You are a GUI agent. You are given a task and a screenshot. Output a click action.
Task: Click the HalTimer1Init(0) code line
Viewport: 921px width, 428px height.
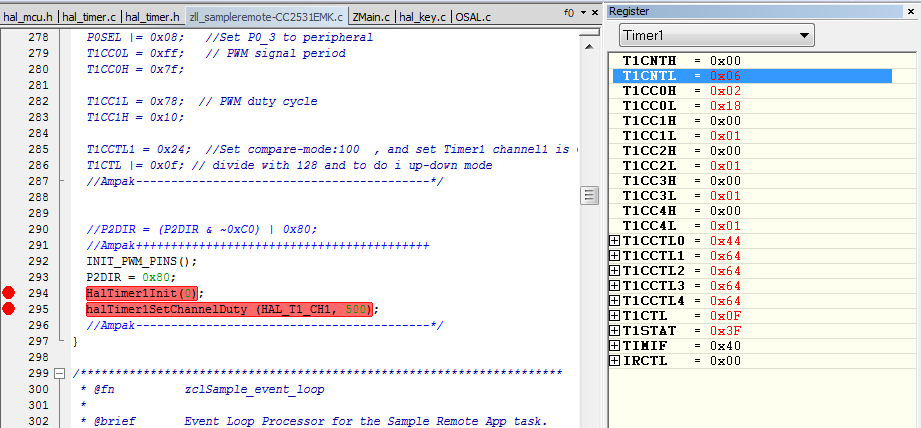tap(145, 293)
